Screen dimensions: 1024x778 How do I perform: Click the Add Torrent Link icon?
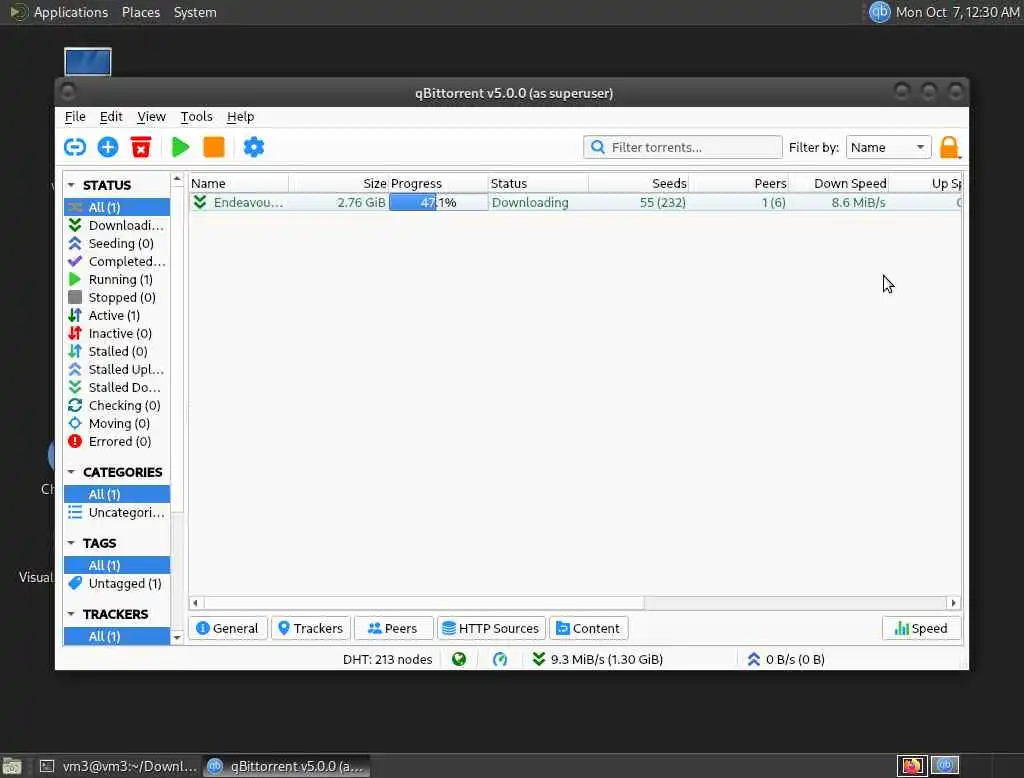(74, 147)
